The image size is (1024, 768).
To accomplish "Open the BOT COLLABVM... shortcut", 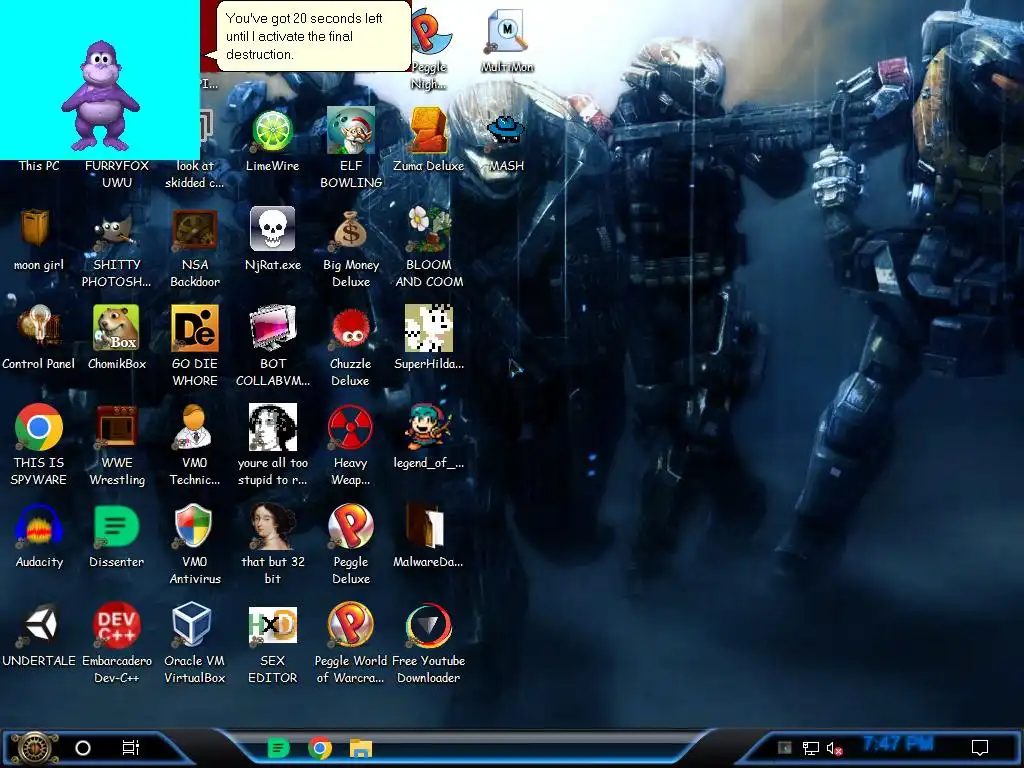I will coord(272,328).
